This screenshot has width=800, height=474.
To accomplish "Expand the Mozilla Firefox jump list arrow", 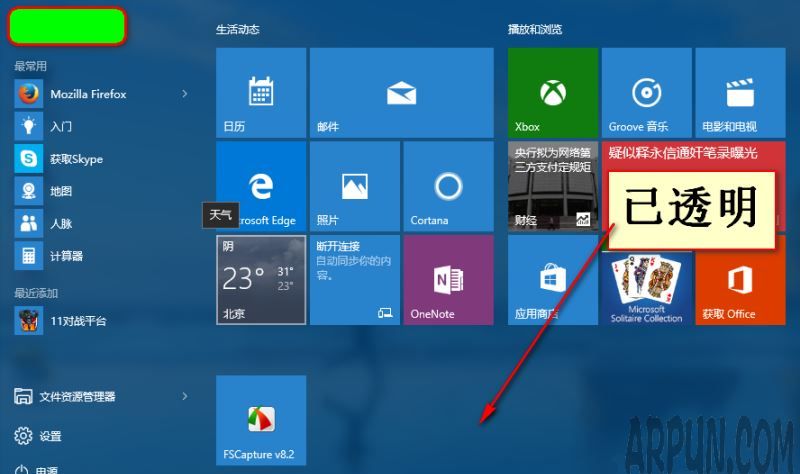I will click(185, 94).
